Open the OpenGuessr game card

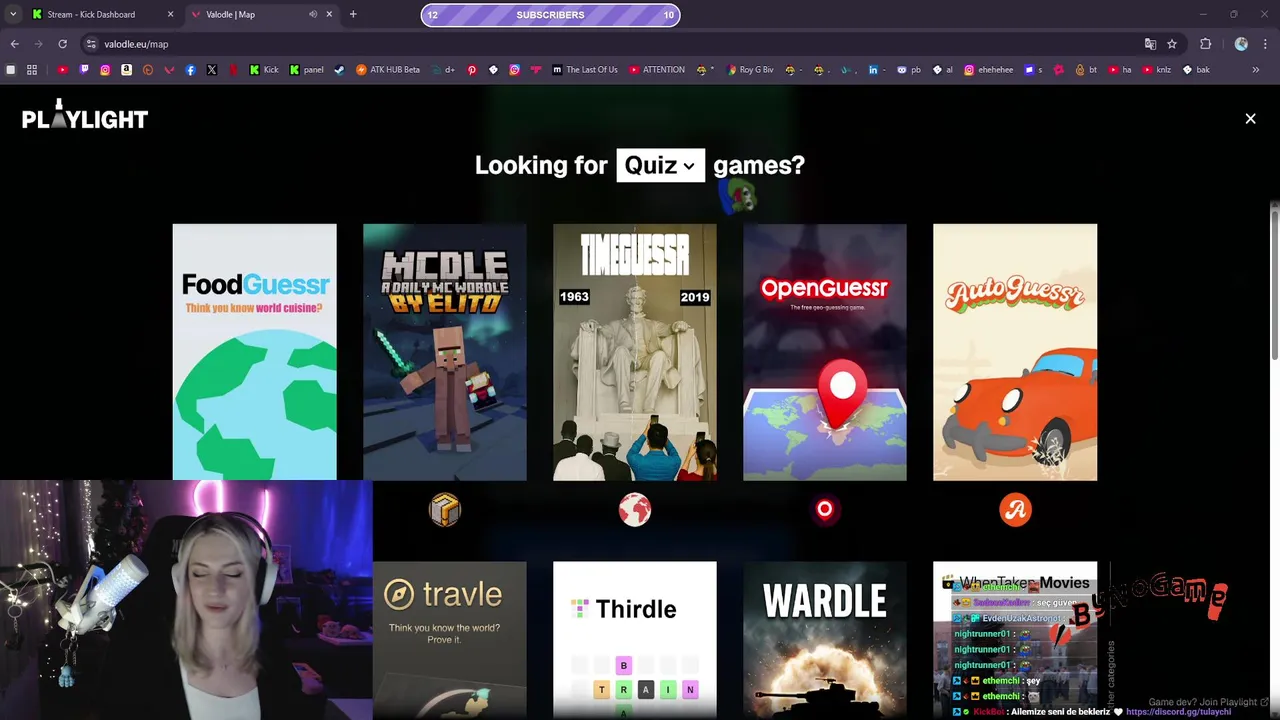pyautogui.click(x=825, y=352)
